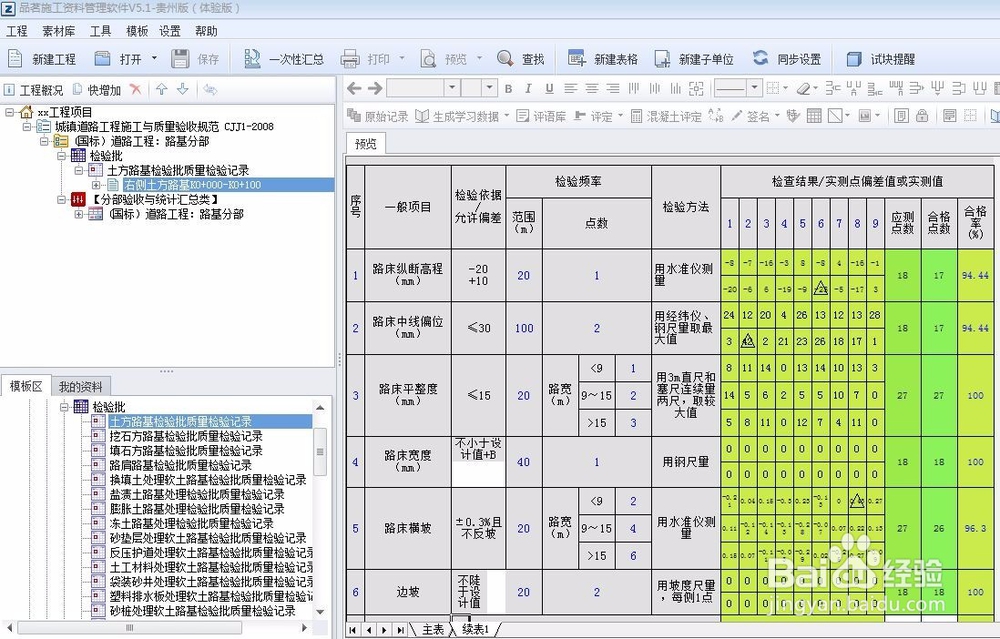Click the 签名 signature pen icon
The width and height of the screenshot is (1000, 639).
[x=737, y=115]
